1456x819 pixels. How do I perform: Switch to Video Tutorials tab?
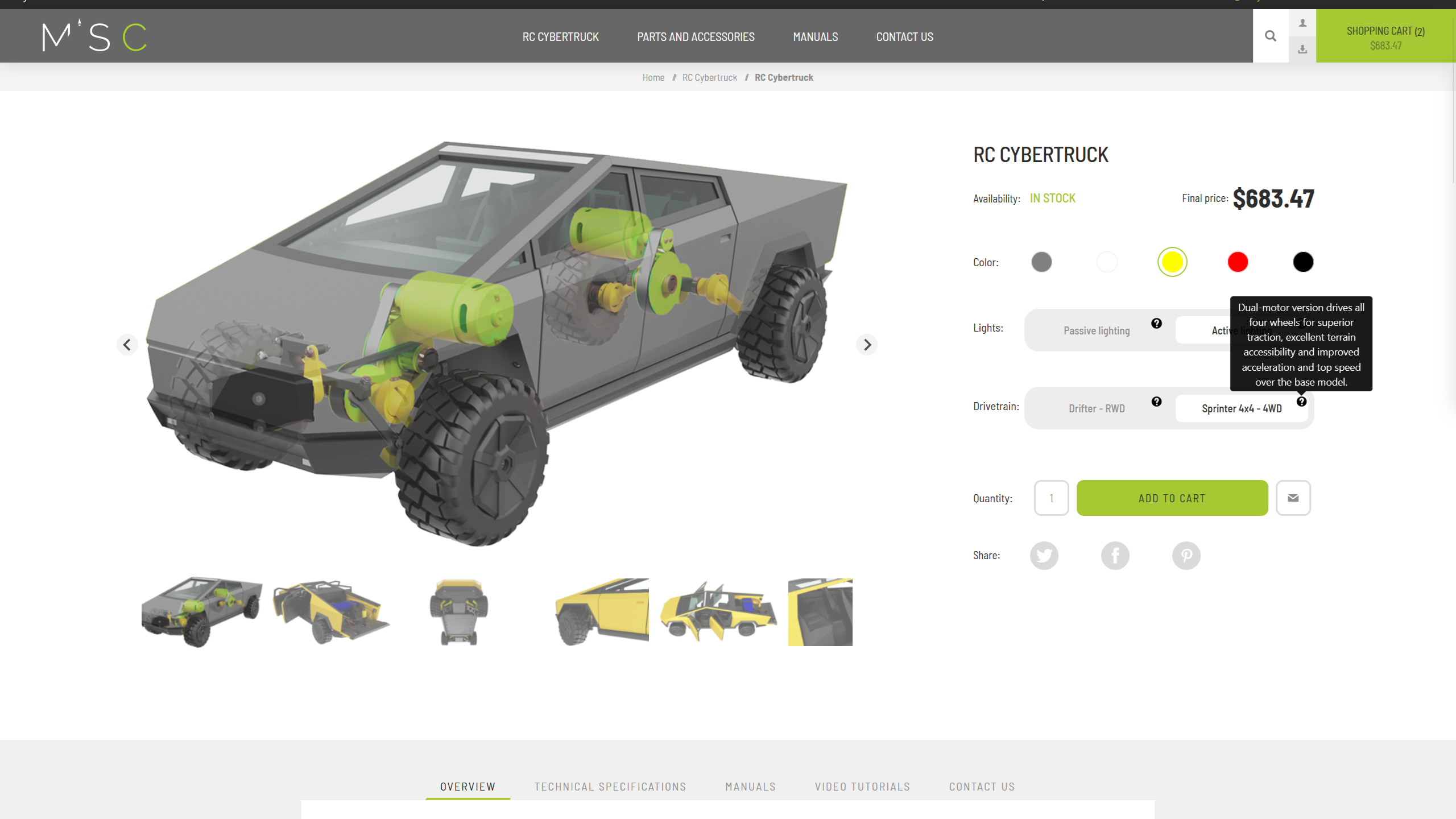point(862,787)
